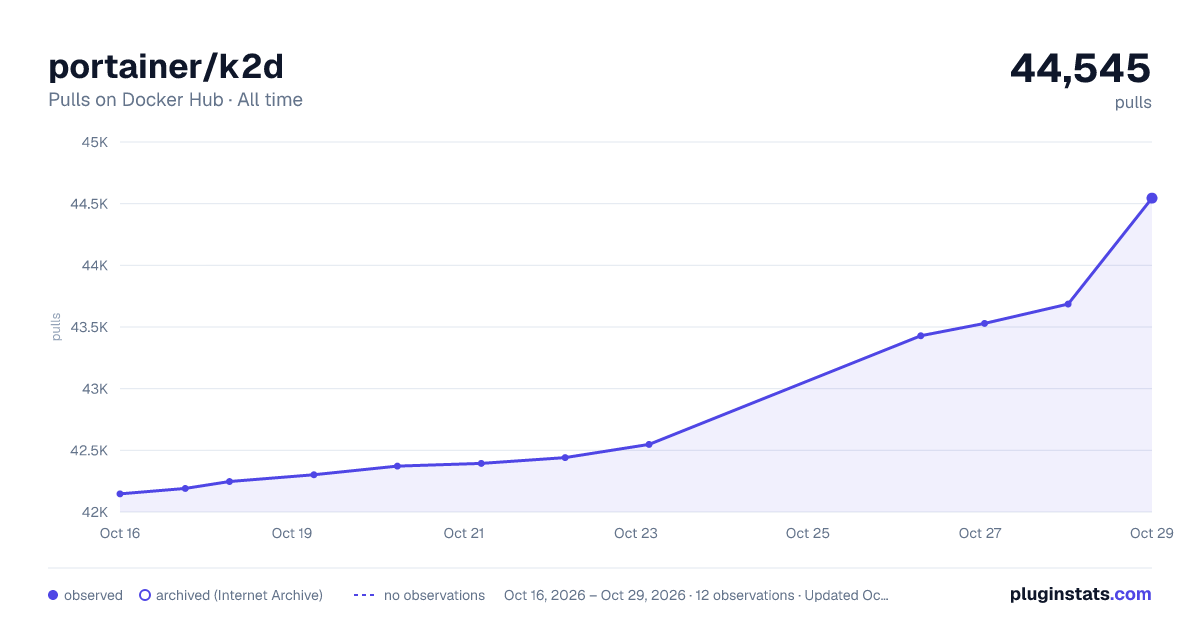Click the 43.5K y-axis label

tap(87, 327)
